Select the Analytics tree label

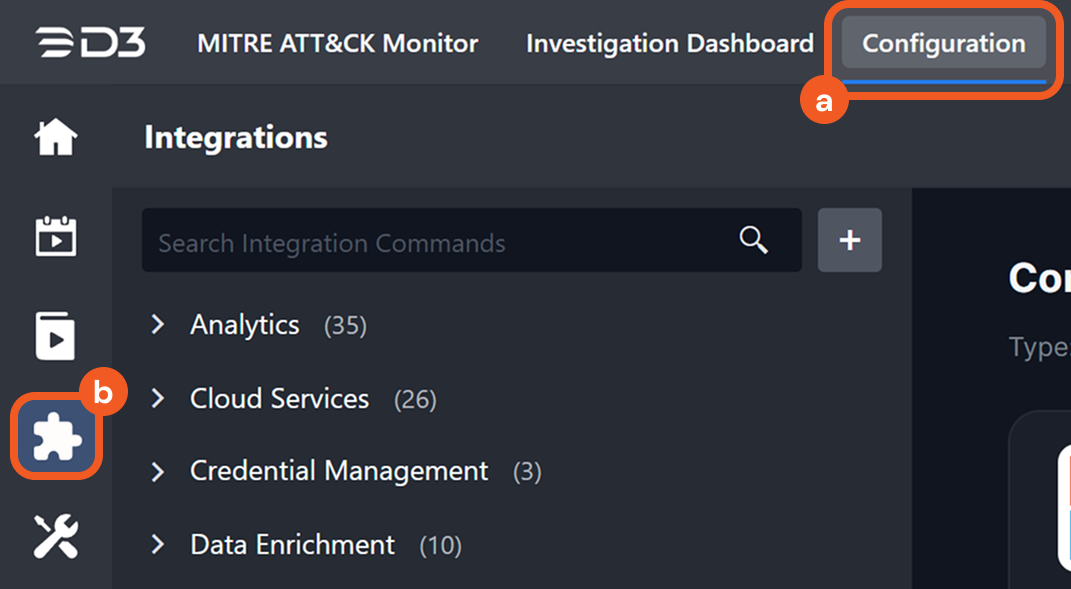245,325
